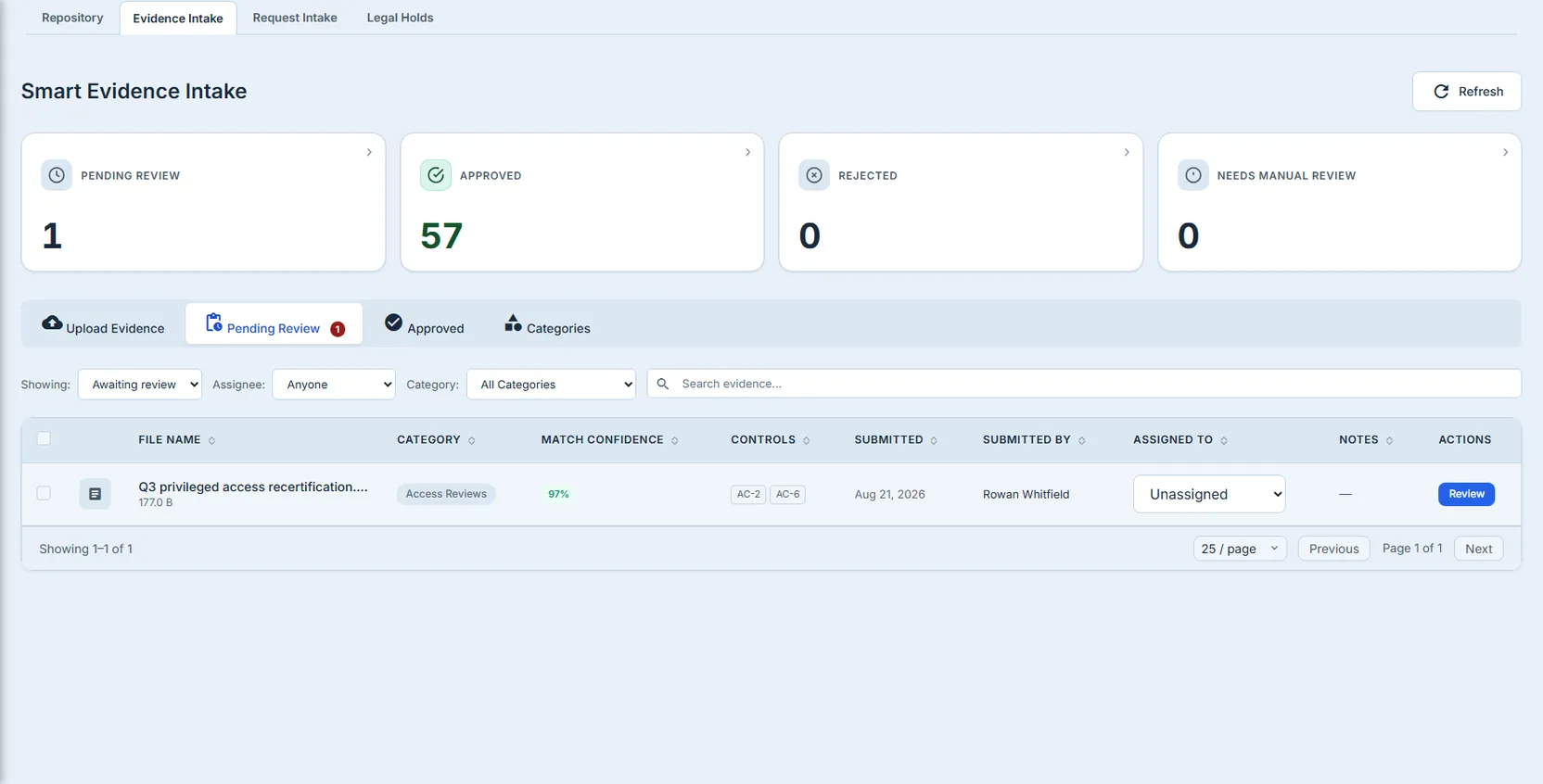The height and width of the screenshot is (784, 1543).
Task: Sort by Submitted By column arrows
Action: tap(1082, 440)
